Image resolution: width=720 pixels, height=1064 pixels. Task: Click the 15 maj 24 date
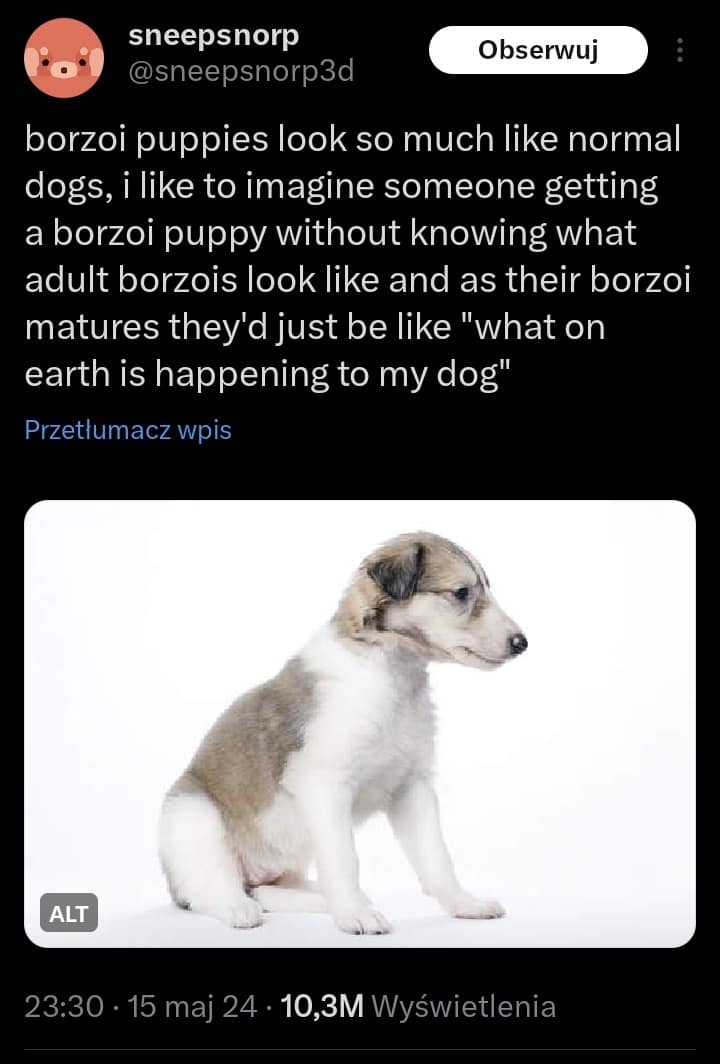tap(192, 1006)
